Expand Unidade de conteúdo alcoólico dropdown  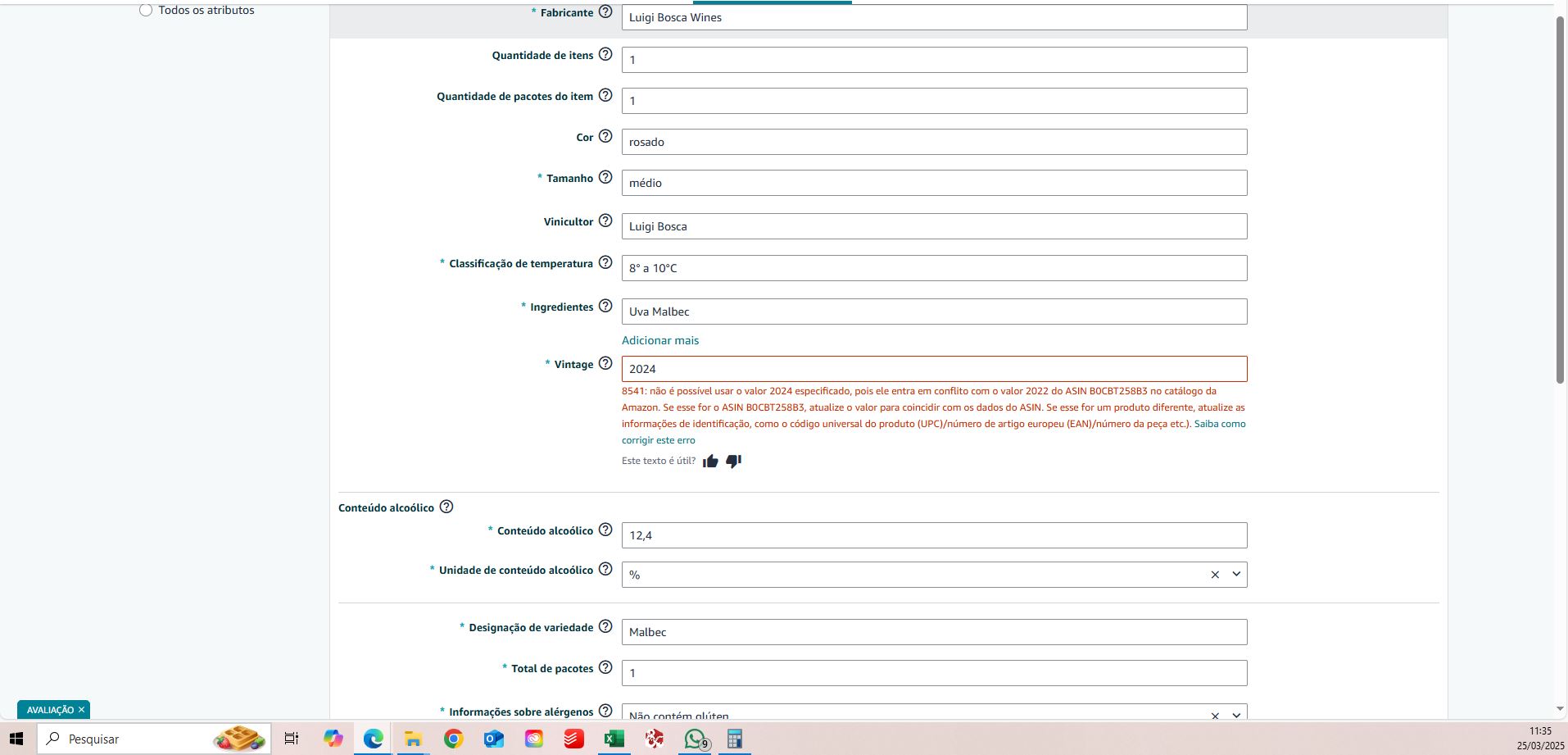point(1236,575)
